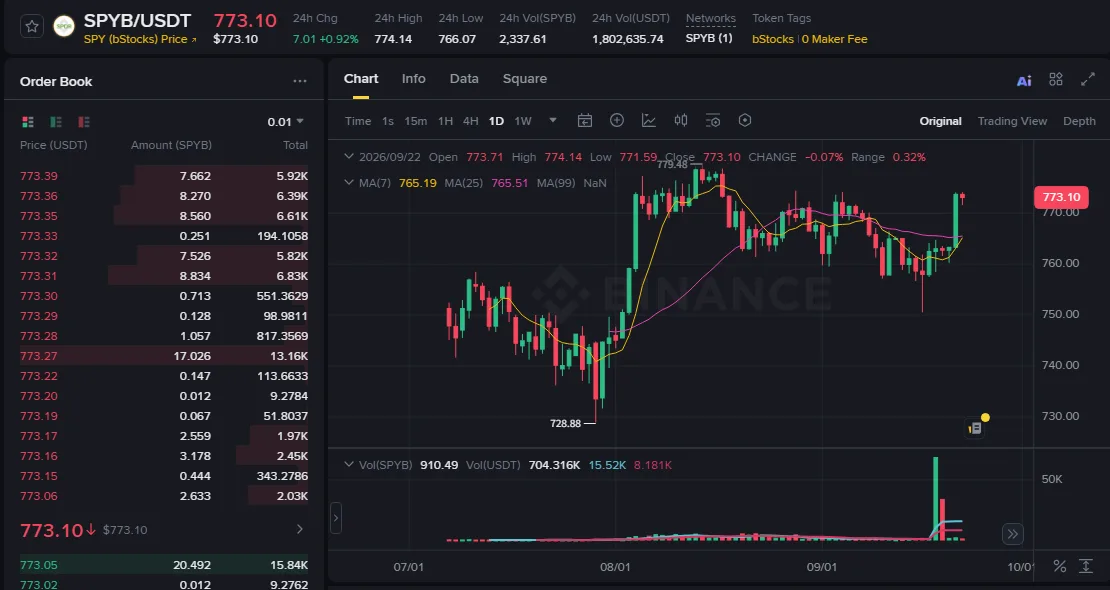
Task: Click the 0 Maker Fee tag
Action: [x=835, y=39]
